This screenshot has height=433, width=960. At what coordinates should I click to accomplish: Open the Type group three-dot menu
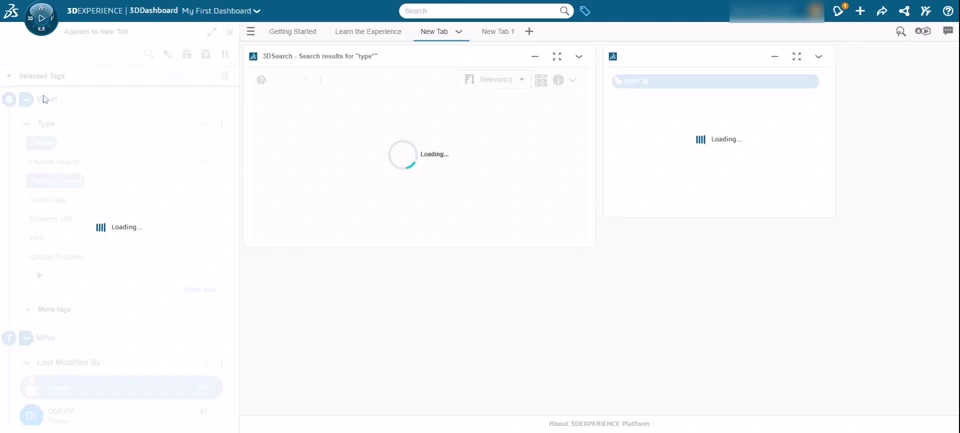[x=222, y=124]
